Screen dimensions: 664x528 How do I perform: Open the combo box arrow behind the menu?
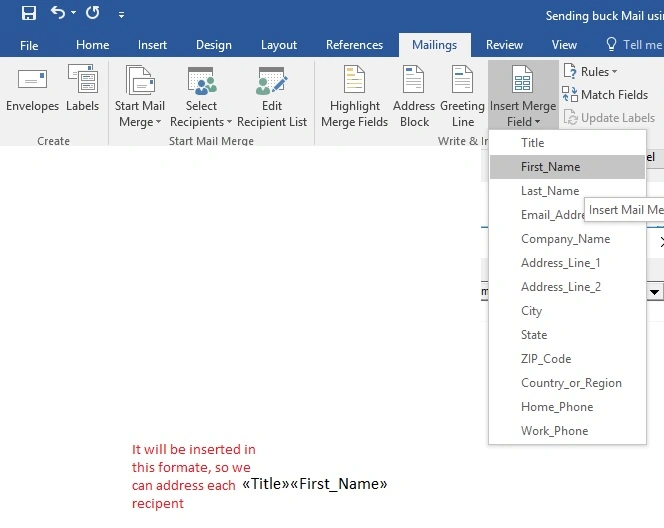[655, 292]
